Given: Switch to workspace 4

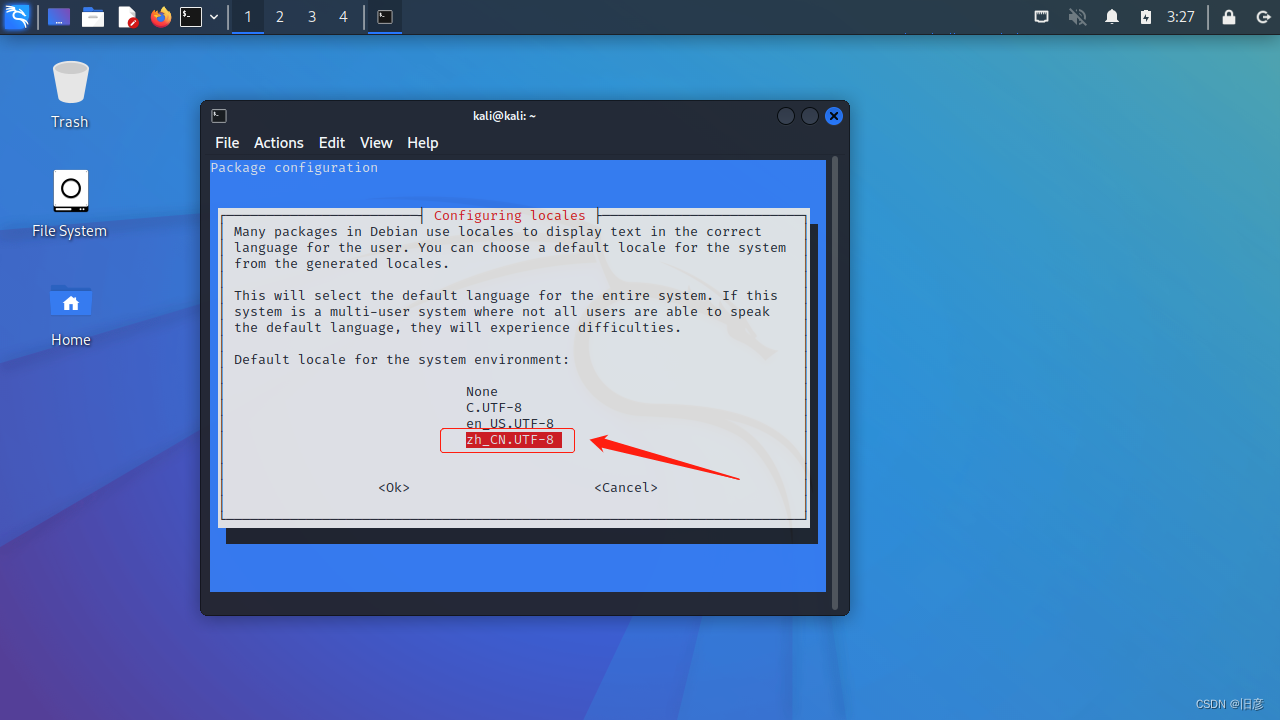Looking at the screenshot, I should [343, 17].
